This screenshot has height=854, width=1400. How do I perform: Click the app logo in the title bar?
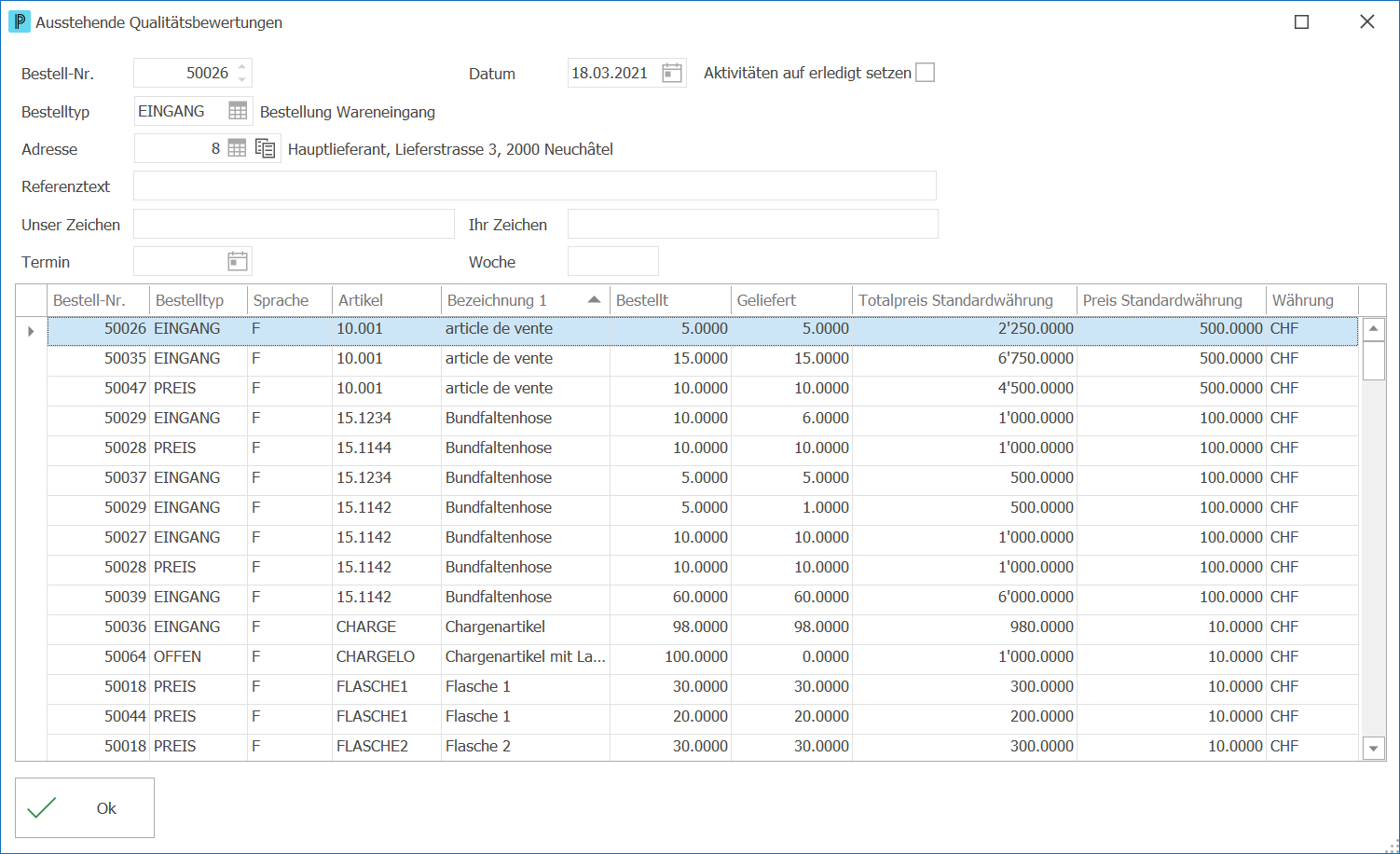pyautogui.click(x=19, y=21)
